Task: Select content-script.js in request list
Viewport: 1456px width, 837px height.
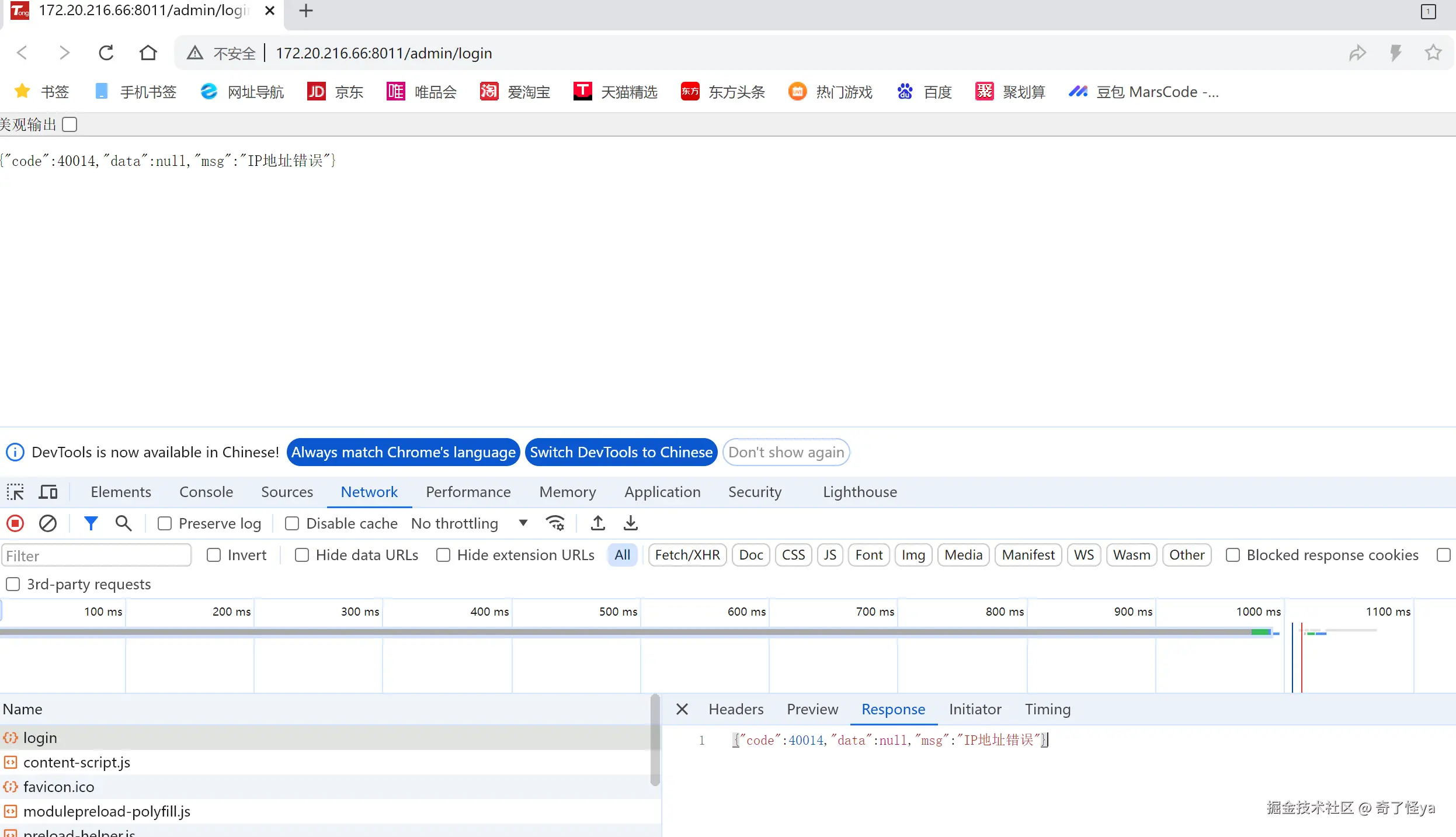Action: 77,762
